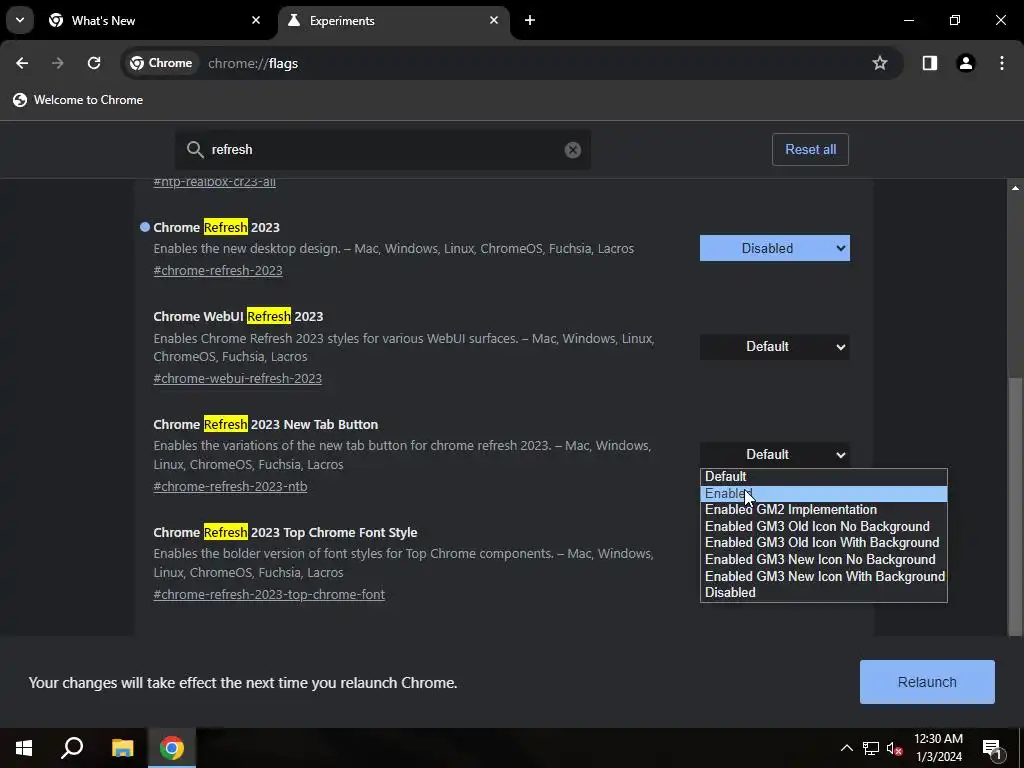Click the address bar URL
The image size is (1024, 768).
[253, 63]
